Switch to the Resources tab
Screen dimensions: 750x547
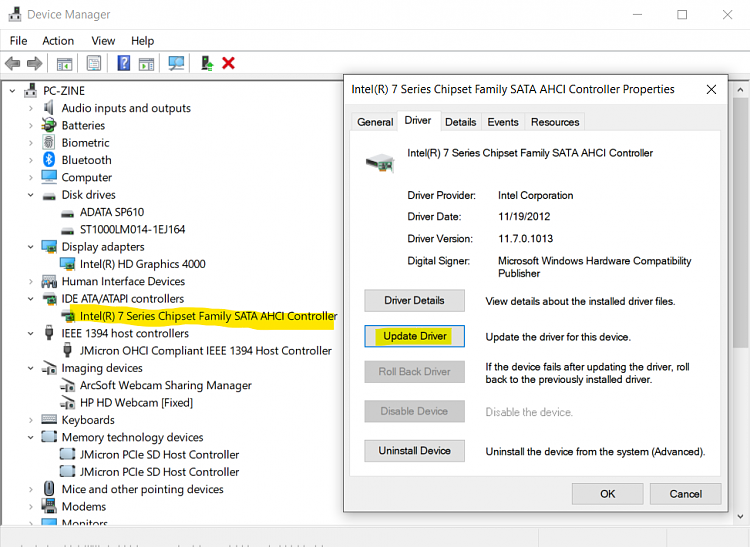click(x=554, y=122)
